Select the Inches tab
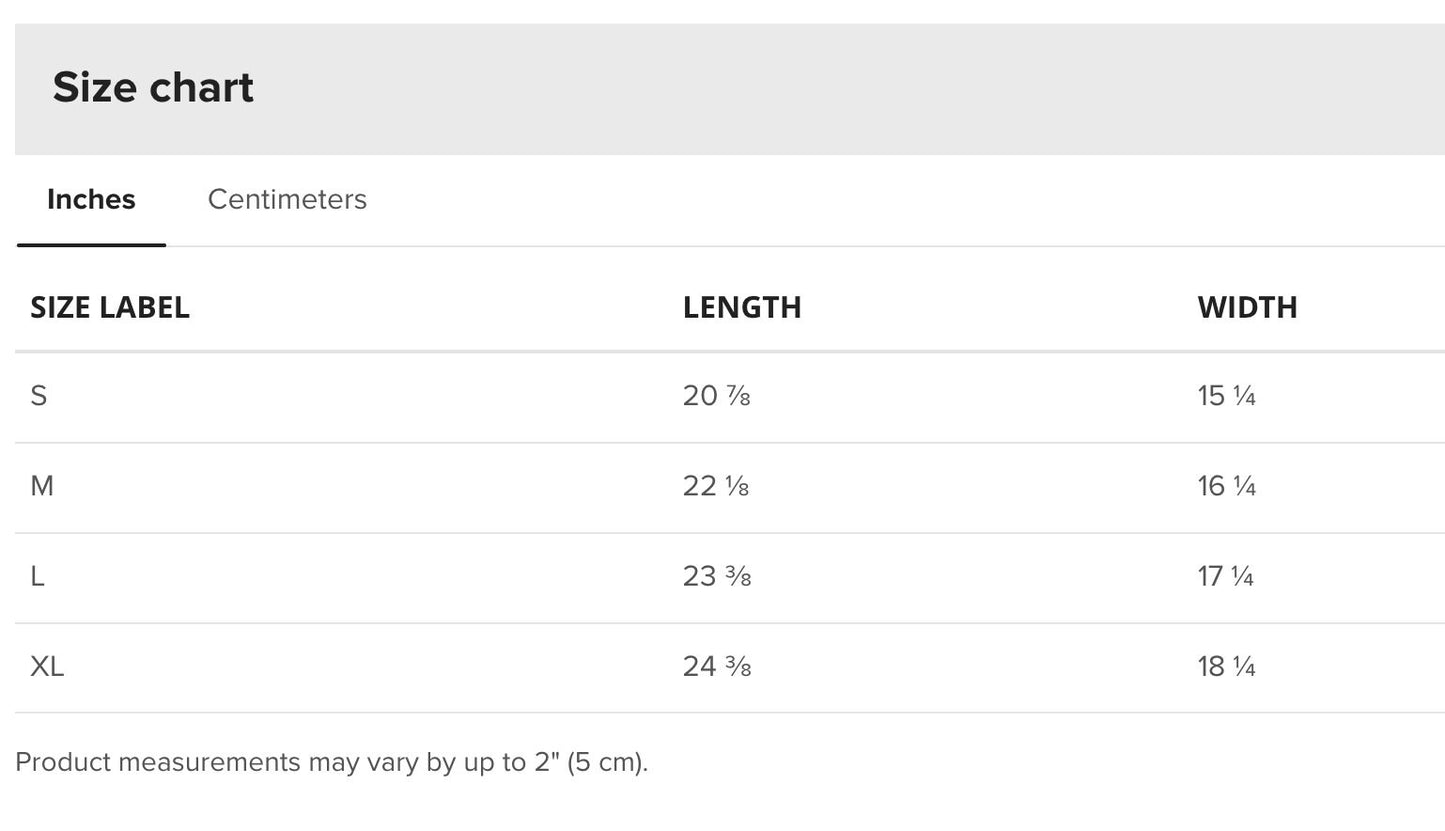Screen dimensions: 1445x831 pos(91,199)
